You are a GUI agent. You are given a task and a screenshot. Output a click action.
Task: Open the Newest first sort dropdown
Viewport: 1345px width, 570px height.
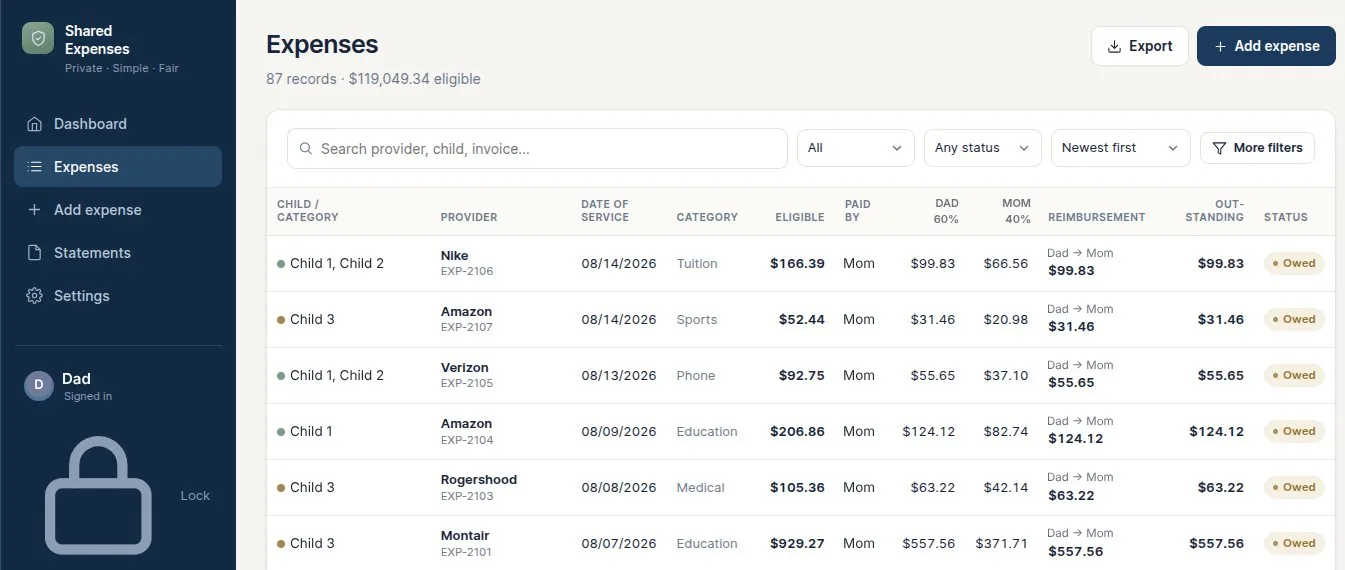click(x=1121, y=148)
